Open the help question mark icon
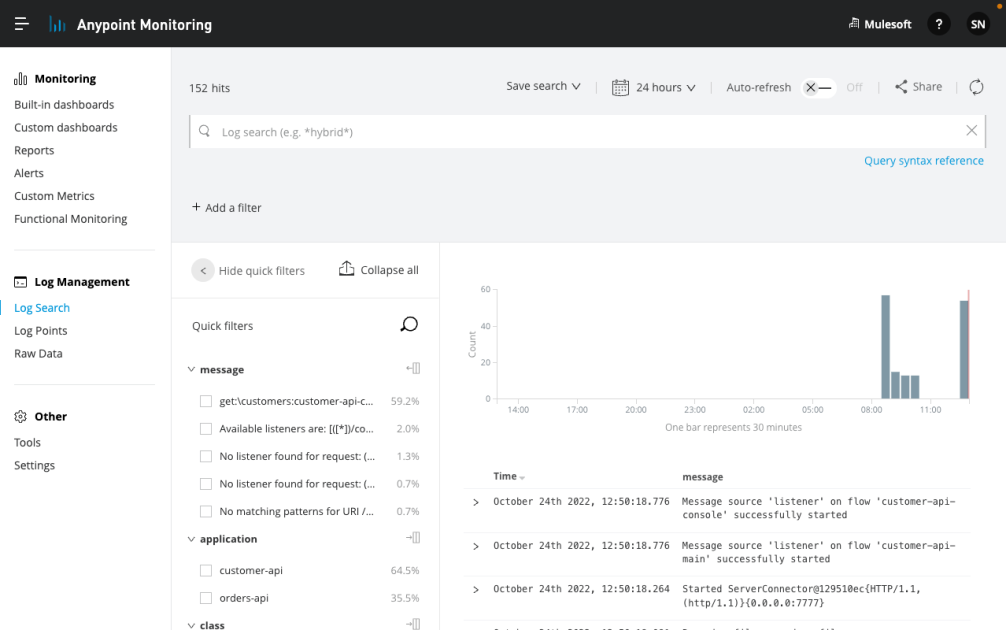Image resolution: width=1006 pixels, height=630 pixels. pos(938,23)
